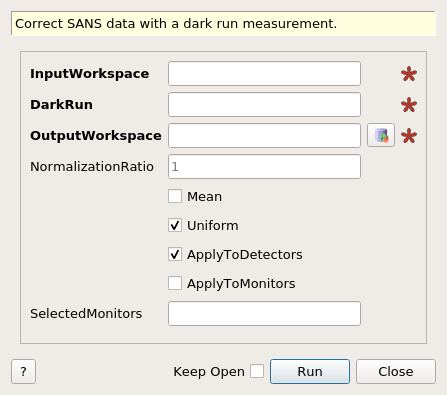Tick the ApplyToMonitors checkbox
447x395 pixels.
tap(175, 283)
